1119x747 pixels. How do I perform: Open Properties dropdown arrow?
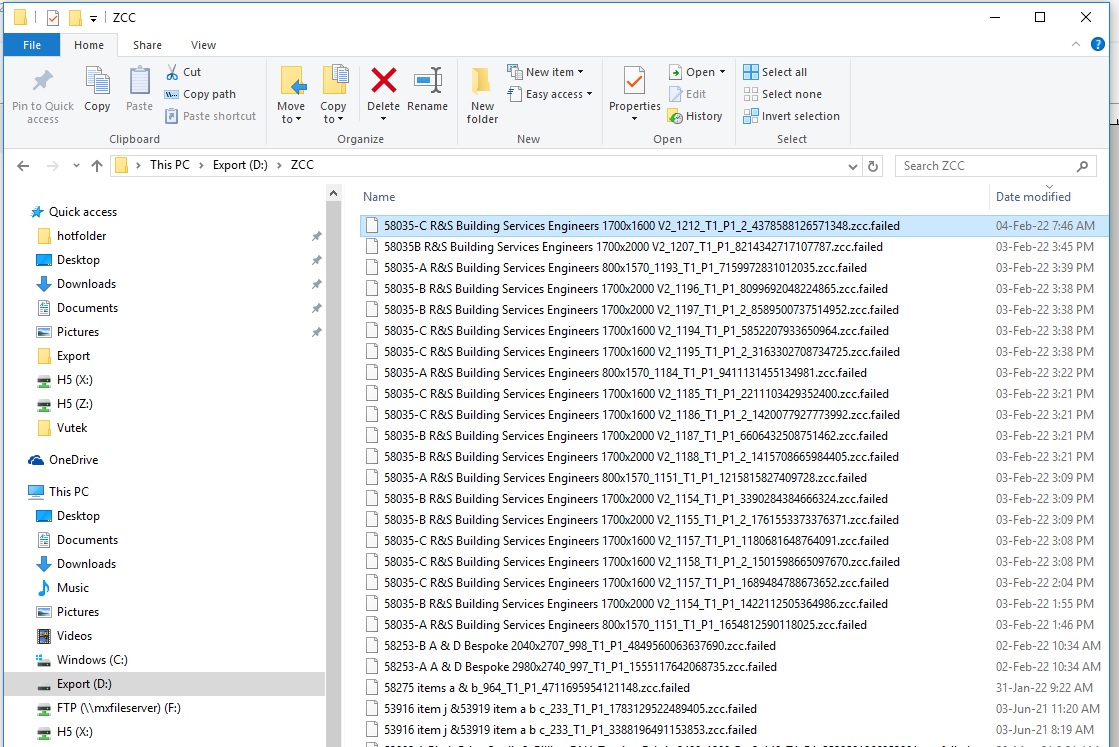[x=634, y=119]
